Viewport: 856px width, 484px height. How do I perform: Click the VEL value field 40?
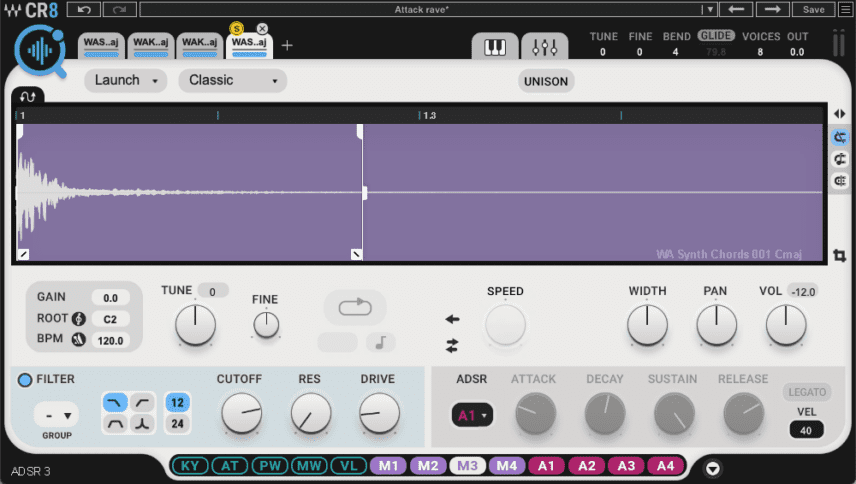(806, 431)
